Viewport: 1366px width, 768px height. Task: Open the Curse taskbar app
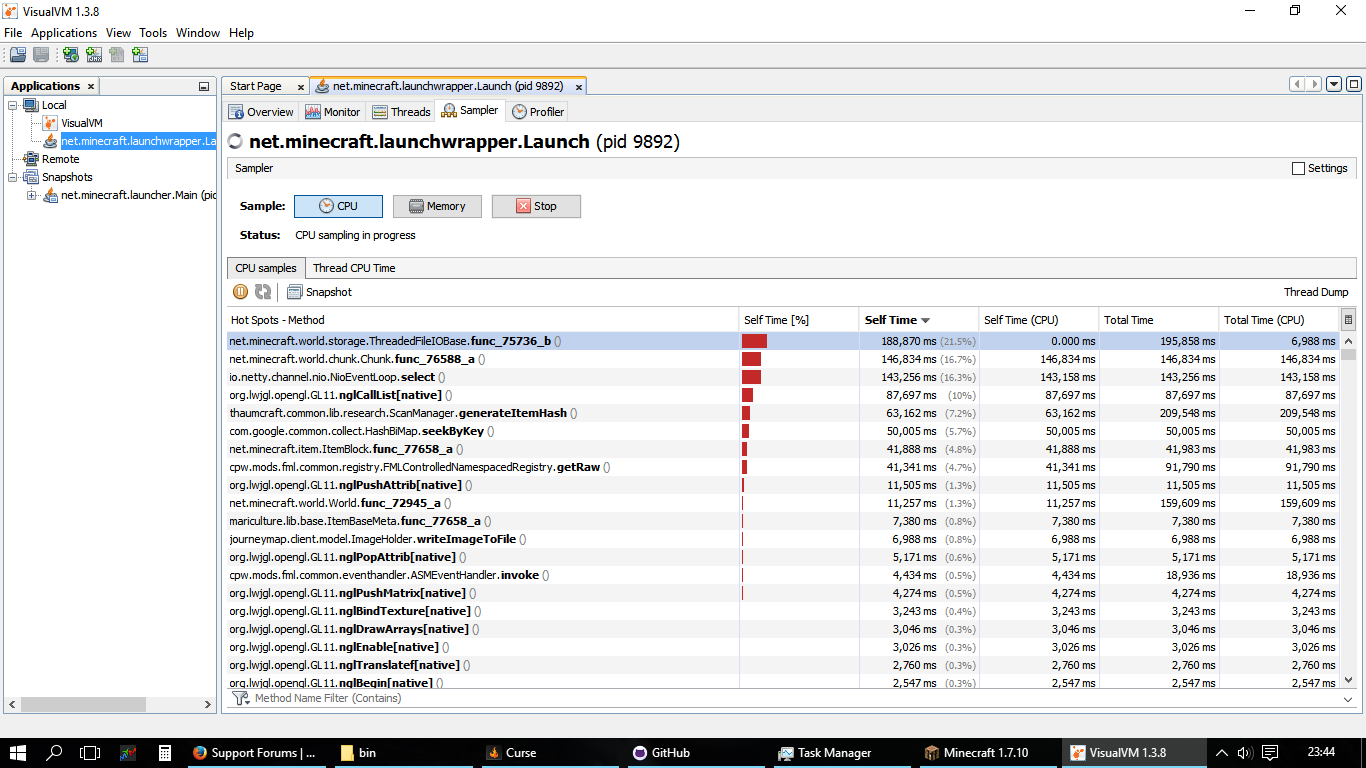tap(549, 753)
